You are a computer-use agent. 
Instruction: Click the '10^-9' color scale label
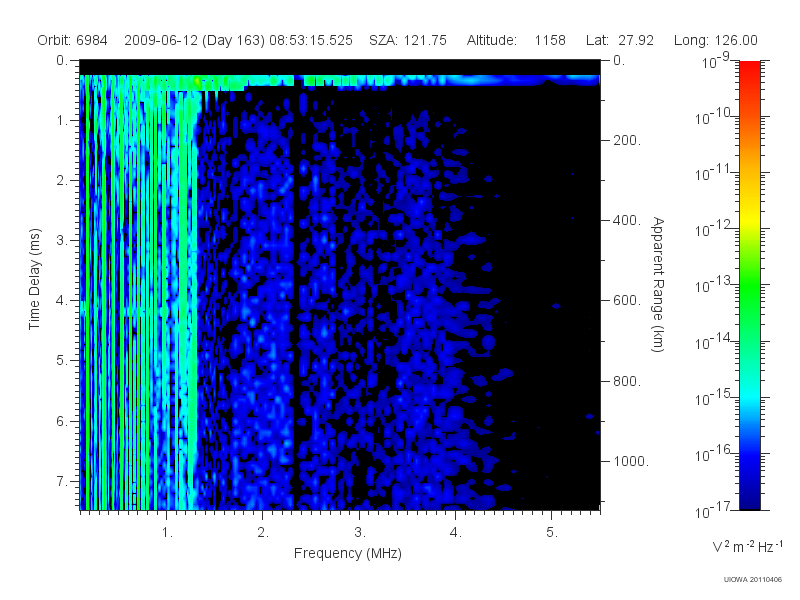tap(716, 60)
